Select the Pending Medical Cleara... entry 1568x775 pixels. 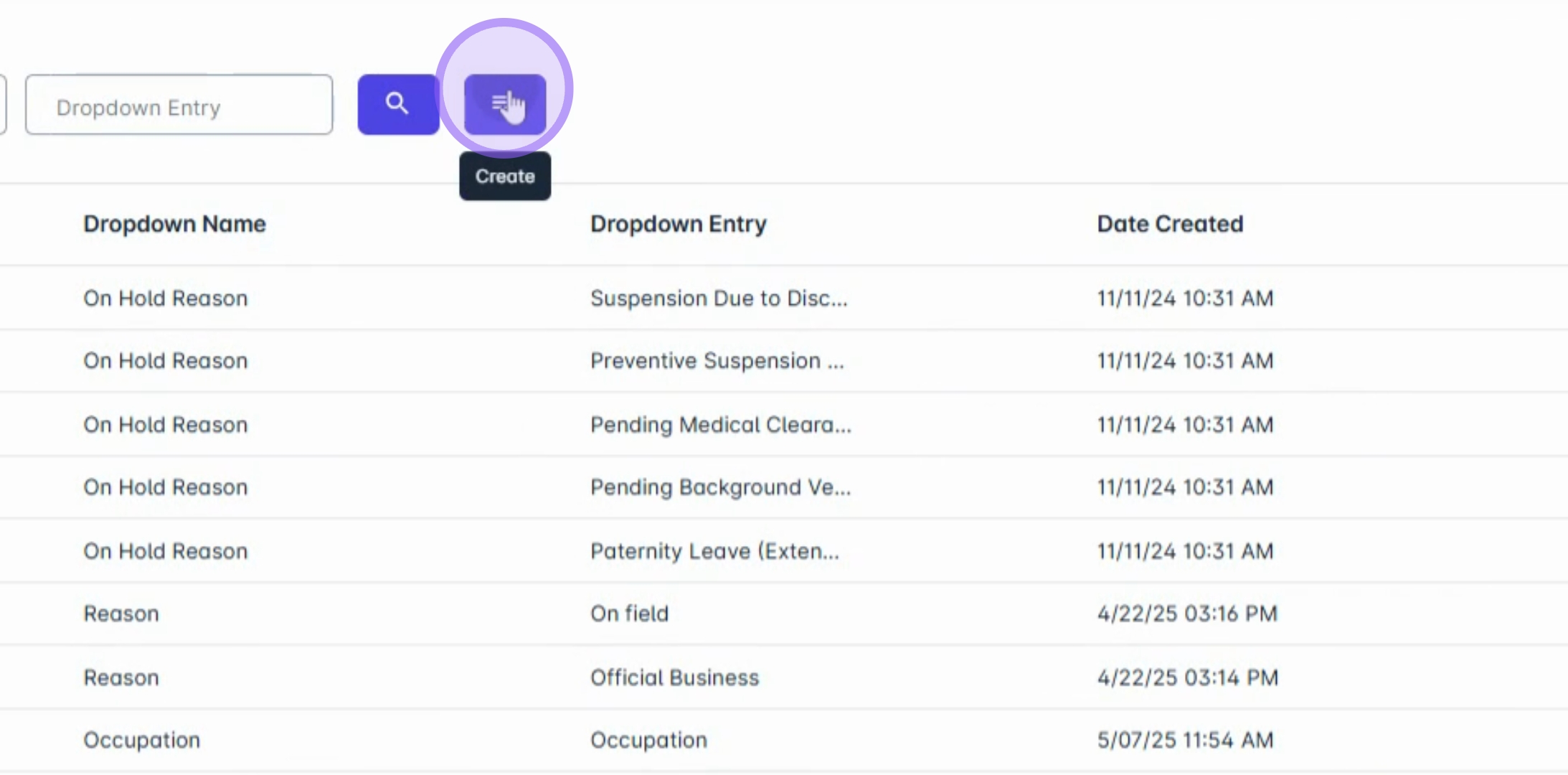click(x=720, y=425)
